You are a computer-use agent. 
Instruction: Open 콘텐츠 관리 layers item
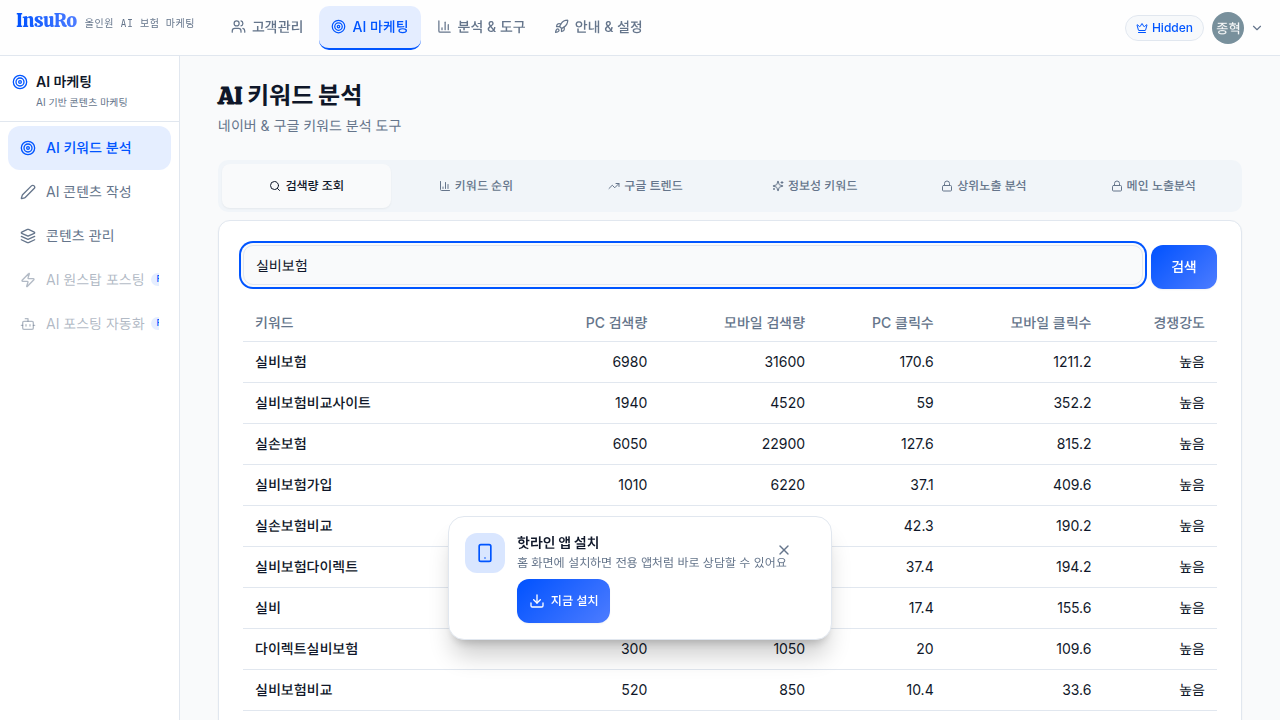point(80,236)
